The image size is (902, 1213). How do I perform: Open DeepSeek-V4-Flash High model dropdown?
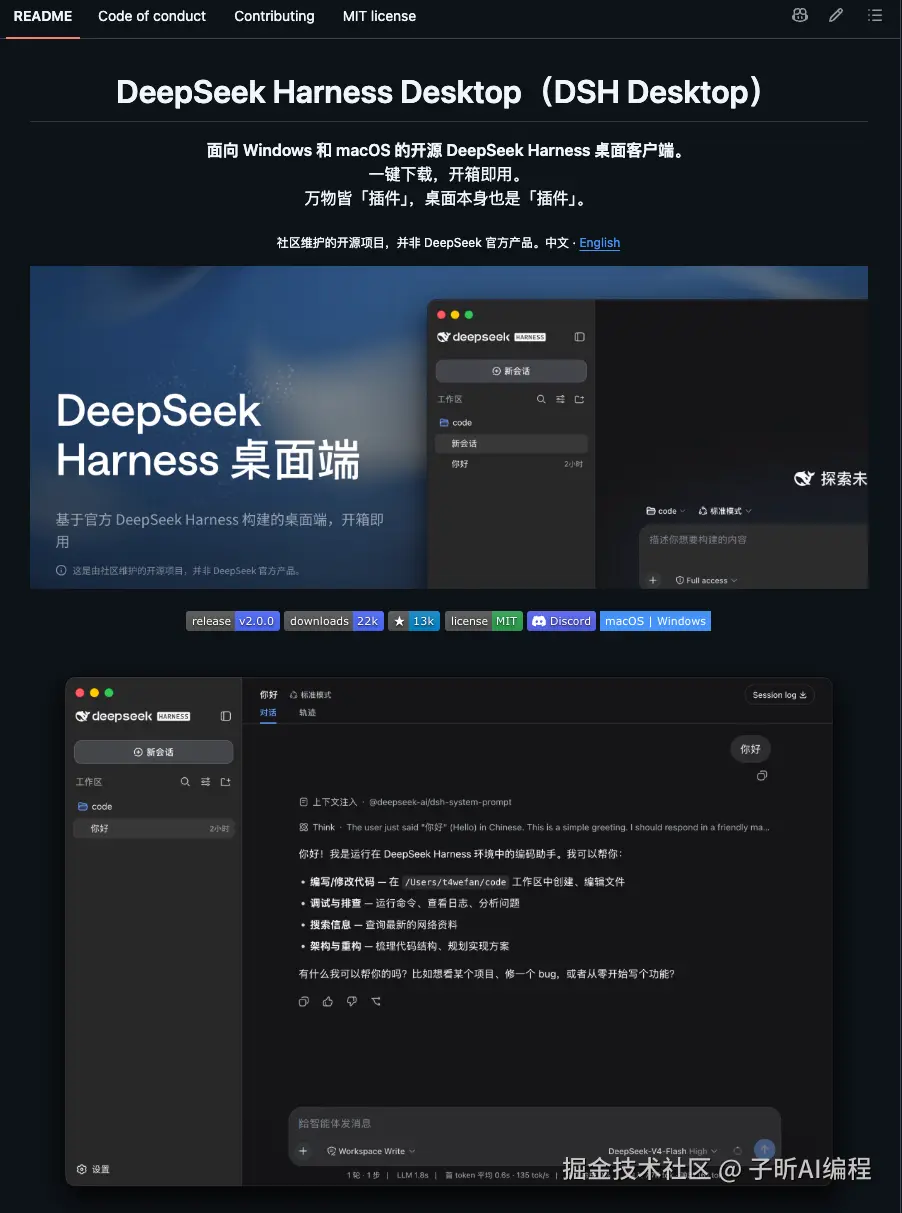[x=663, y=1151]
